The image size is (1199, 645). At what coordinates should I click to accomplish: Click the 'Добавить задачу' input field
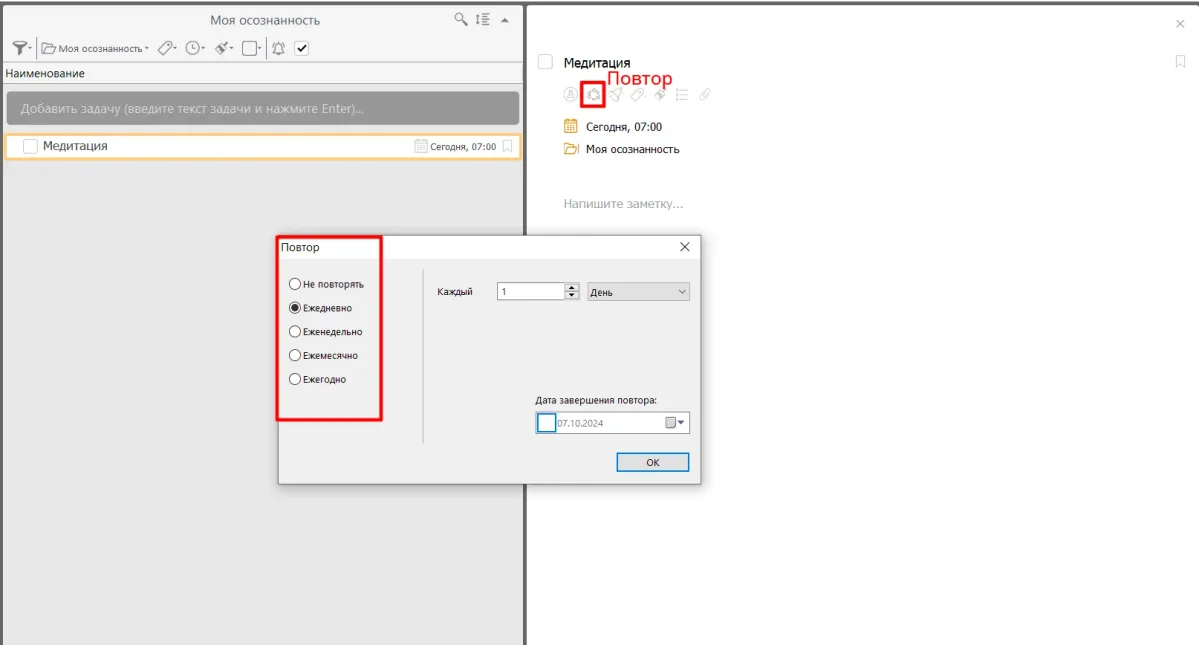tap(262, 108)
